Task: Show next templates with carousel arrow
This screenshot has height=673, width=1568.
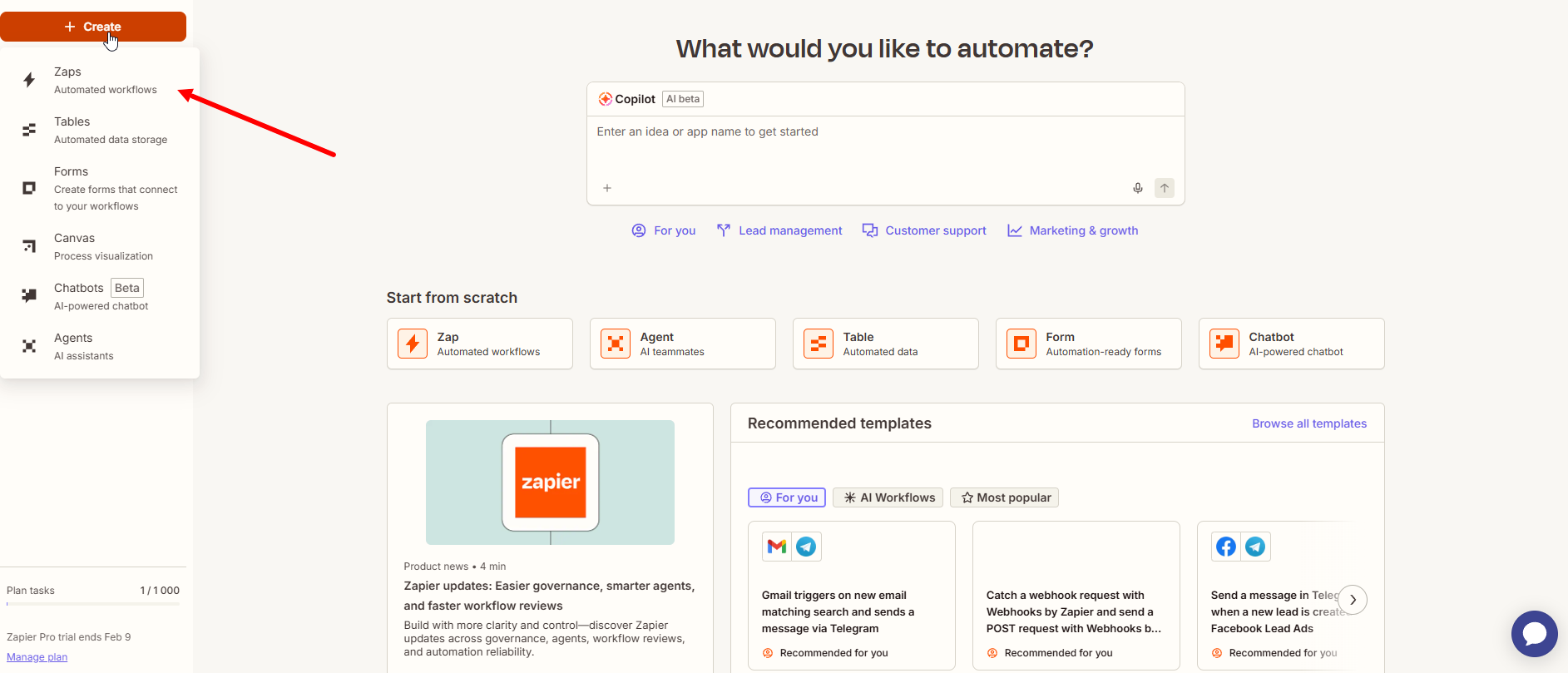Action: tap(1353, 600)
